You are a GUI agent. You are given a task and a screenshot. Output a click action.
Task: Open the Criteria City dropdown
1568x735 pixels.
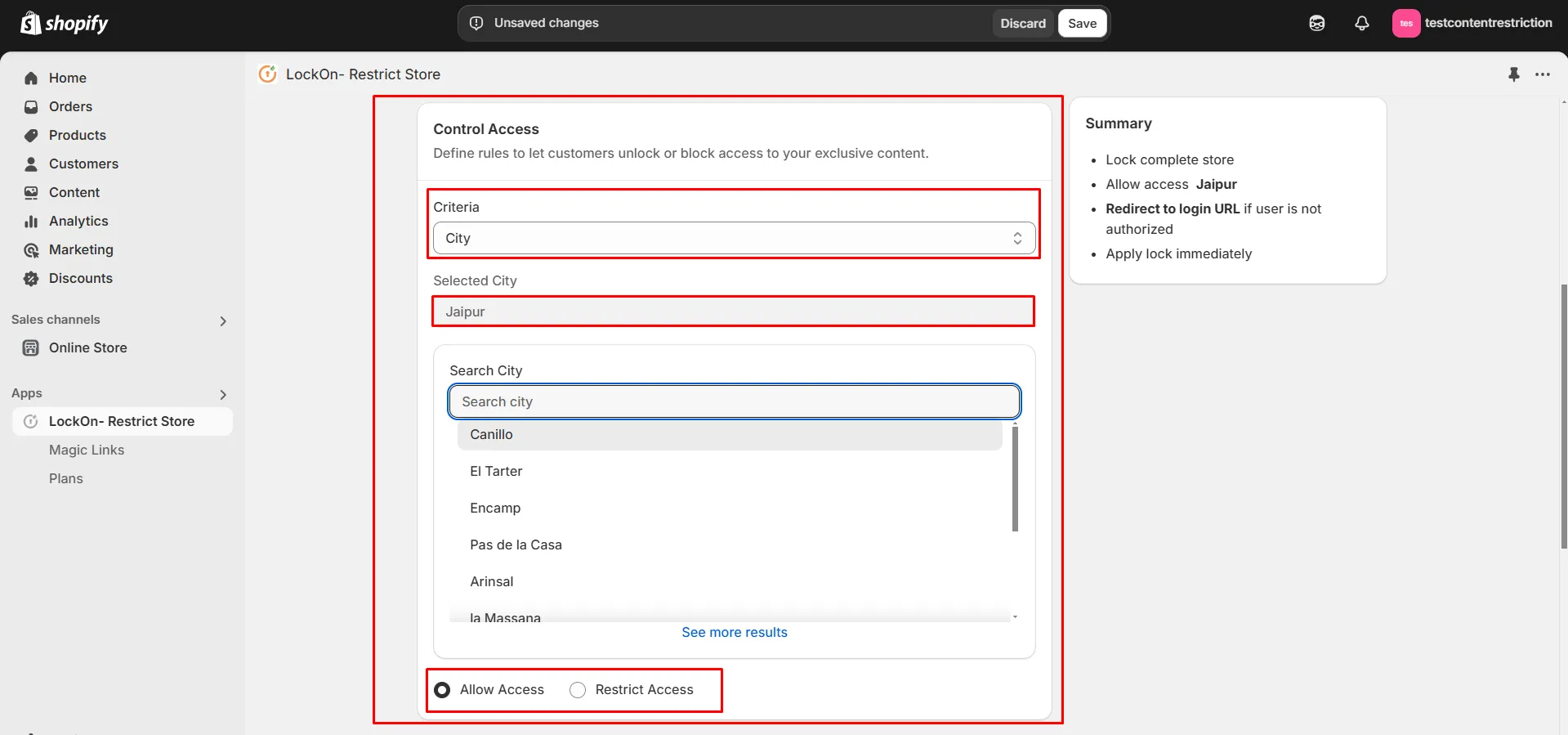(x=734, y=238)
